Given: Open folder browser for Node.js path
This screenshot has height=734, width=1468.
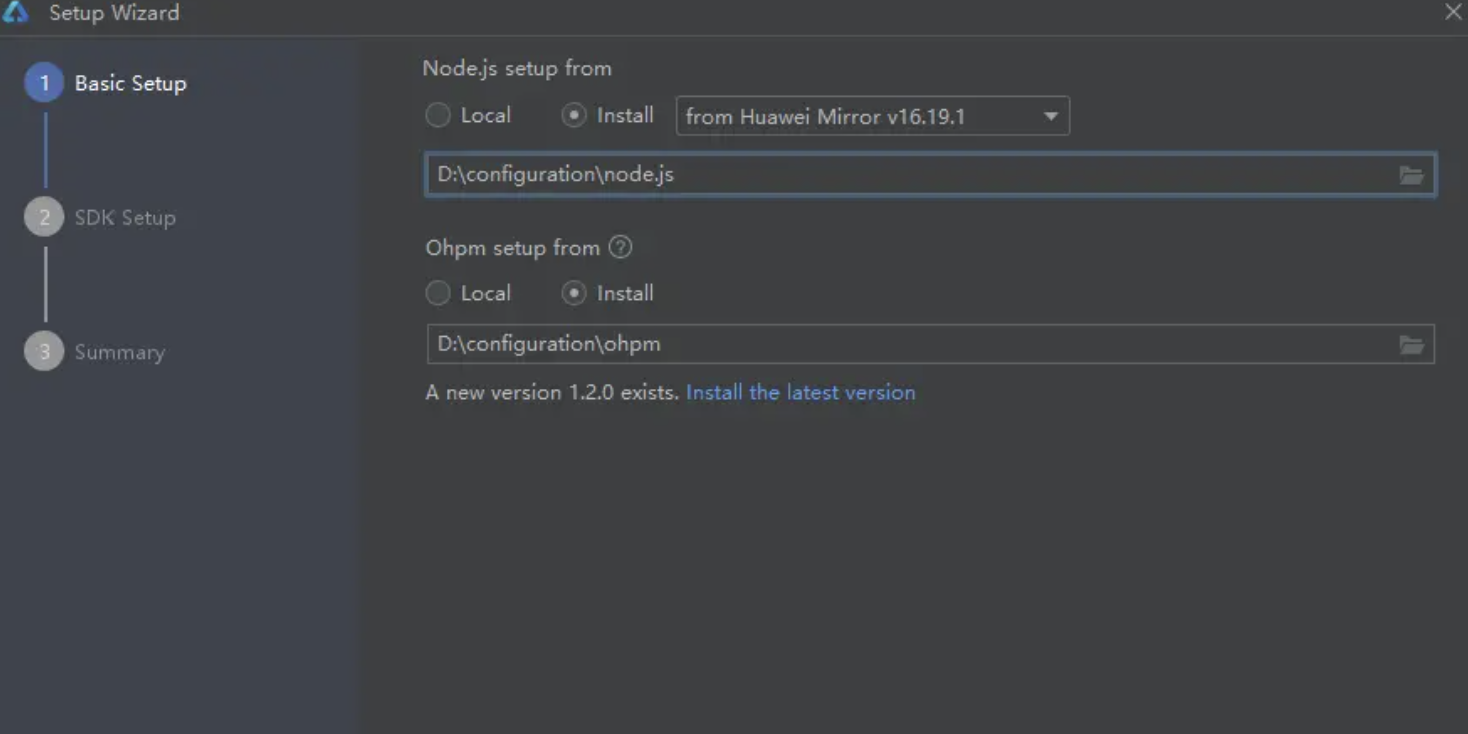Looking at the screenshot, I should click(1411, 175).
